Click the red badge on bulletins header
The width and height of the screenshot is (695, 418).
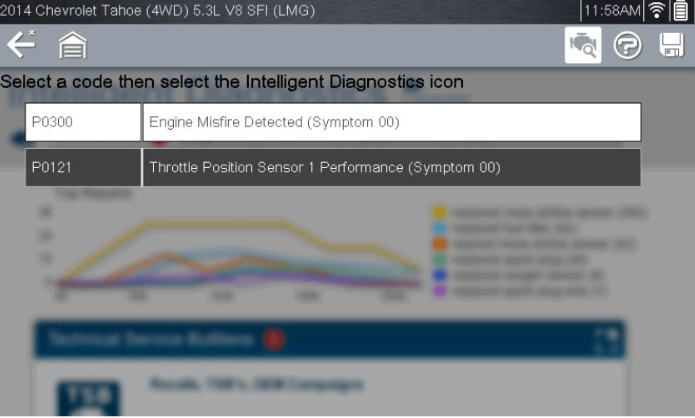(273, 340)
